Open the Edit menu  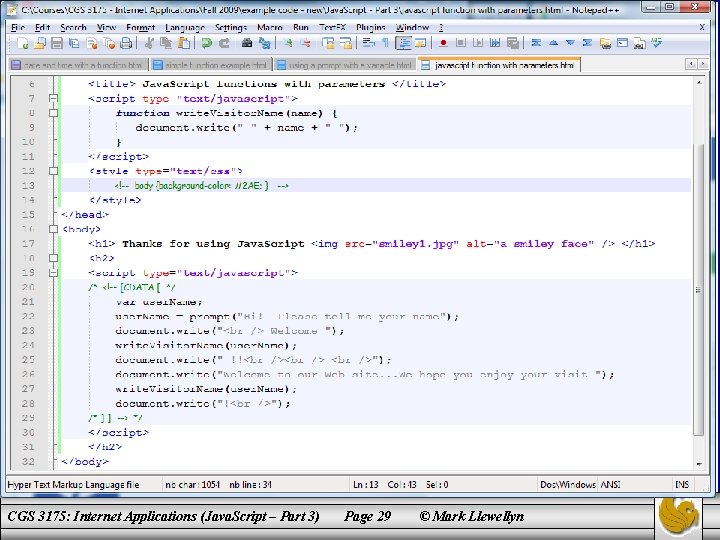click(x=42, y=28)
